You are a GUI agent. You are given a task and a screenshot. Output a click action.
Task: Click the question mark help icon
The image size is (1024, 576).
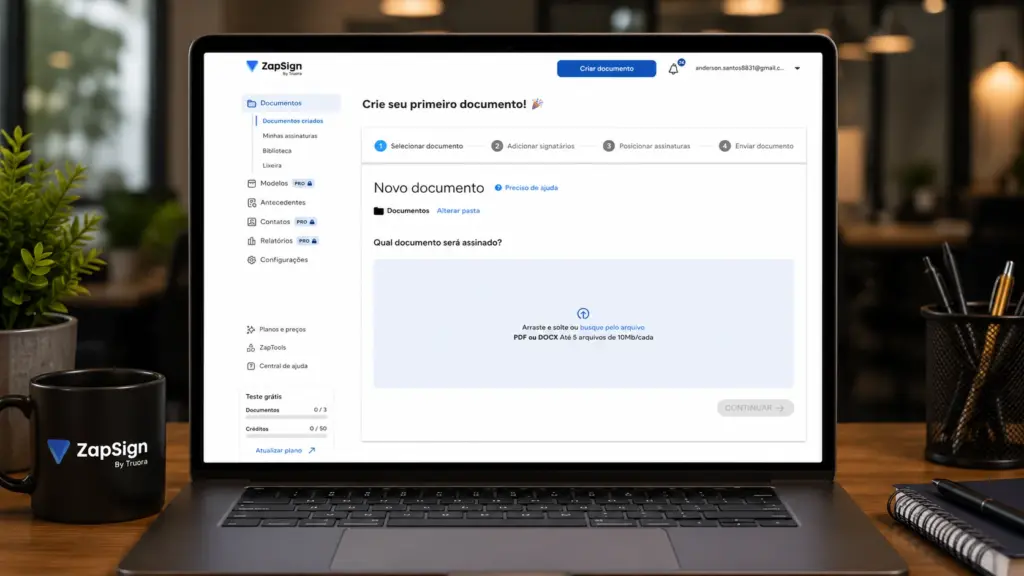point(498,188)
